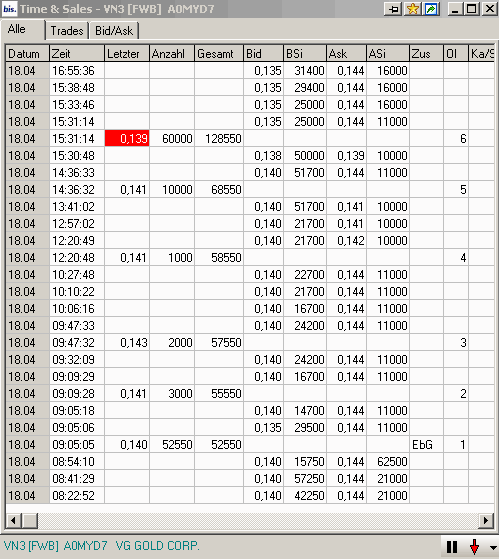Viewport: 499px width, 559px height.
Task: Click time cell 08:22:52
Action: click(77, 496)
